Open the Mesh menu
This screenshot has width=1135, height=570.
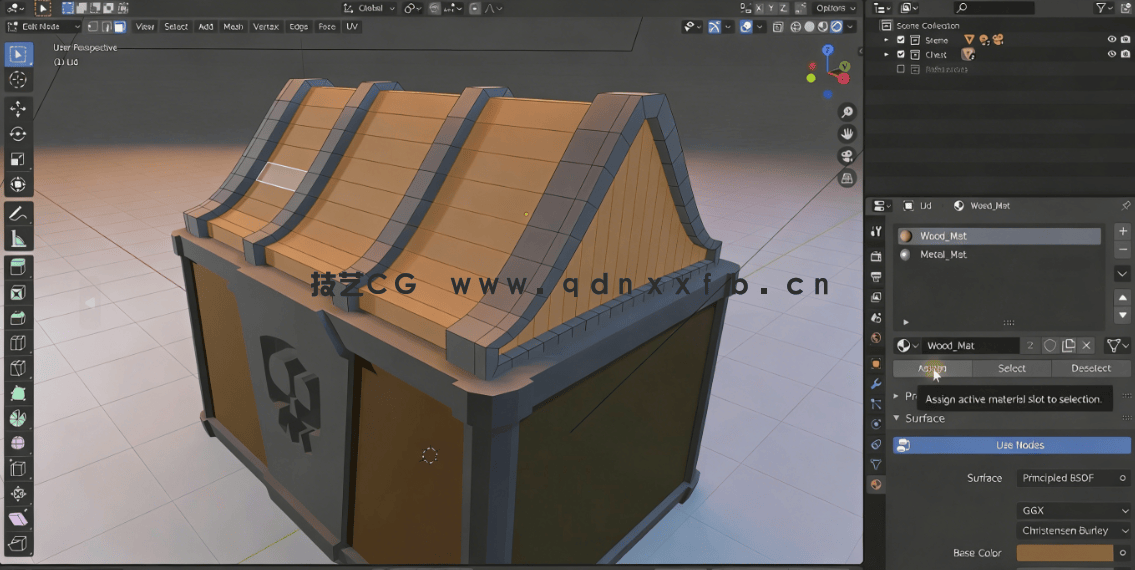[233, 27]
